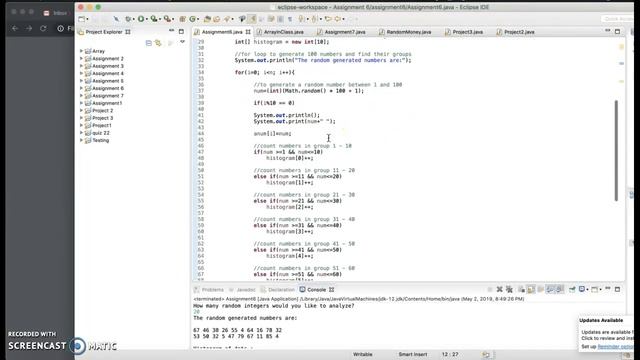The height and width of the screenshot is (360, 640).
Task: Click the Search flashlight icon in toolbar
Action: [x=227, y=19]
